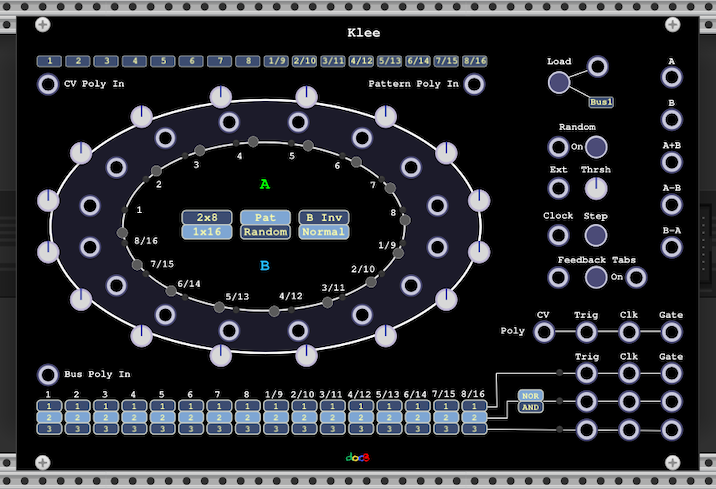The height and width of the screenshot is (489, 716).
Task: Click the A output jack
Action: (x=671, y=77)
